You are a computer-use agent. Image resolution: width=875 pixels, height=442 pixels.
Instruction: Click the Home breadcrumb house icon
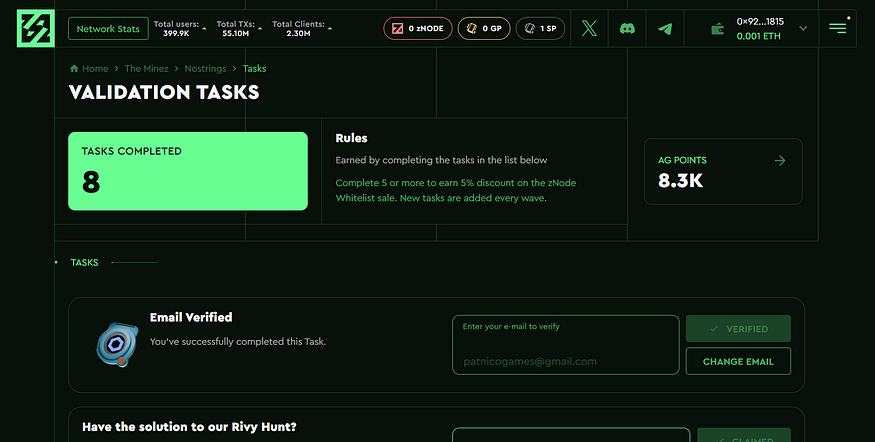[x=74, y=69]
